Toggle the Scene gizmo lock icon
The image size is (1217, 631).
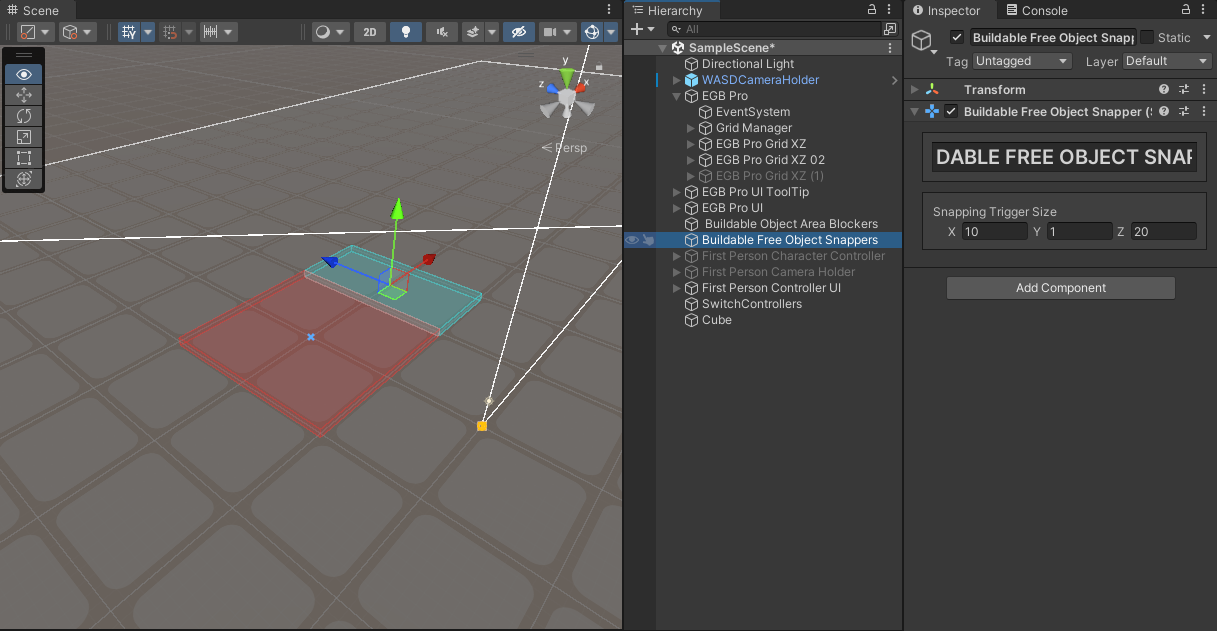coord(599,68)
